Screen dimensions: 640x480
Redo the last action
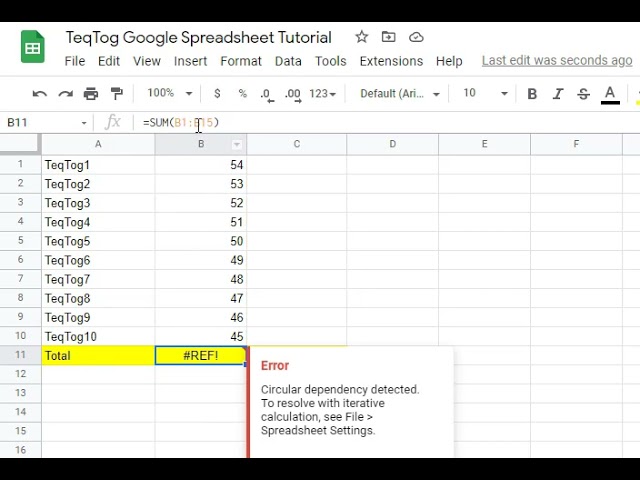(65, 94)
